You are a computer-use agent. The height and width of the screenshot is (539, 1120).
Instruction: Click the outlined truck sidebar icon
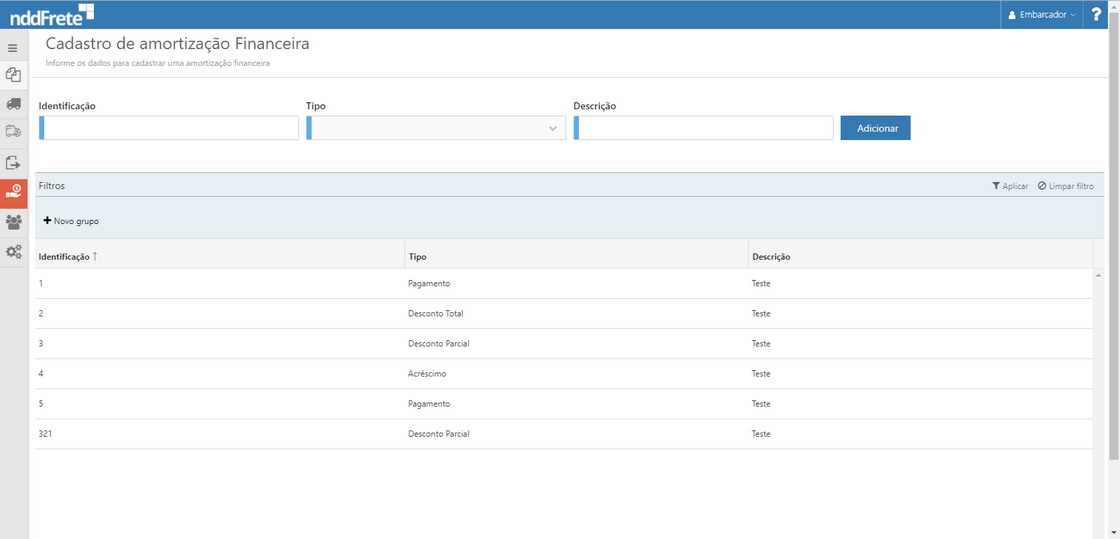[13, 131]
